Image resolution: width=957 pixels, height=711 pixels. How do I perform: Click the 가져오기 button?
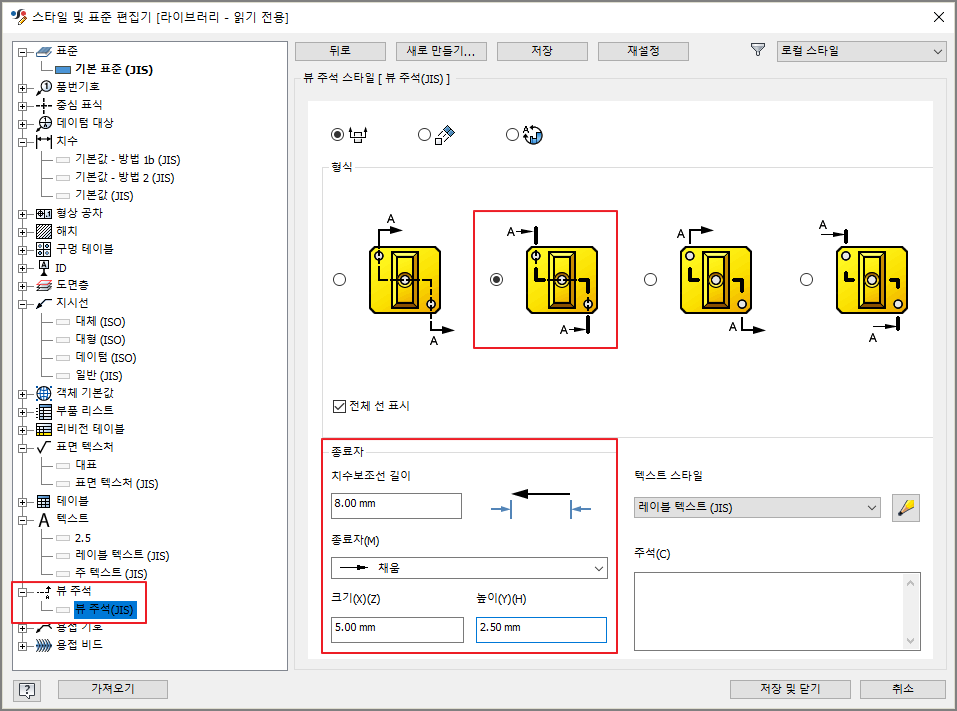112,689
